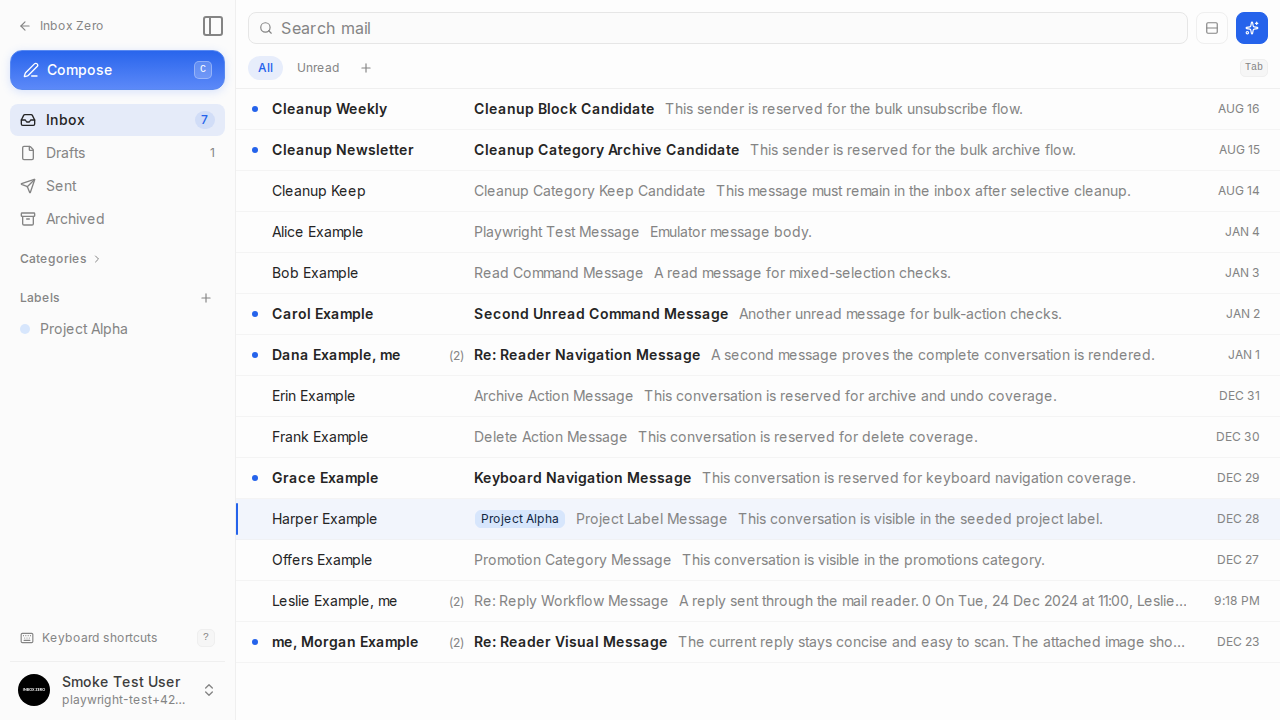Toggle the split view layout icon
This screenshot has width=1280, height=720.
[1212, 28]
